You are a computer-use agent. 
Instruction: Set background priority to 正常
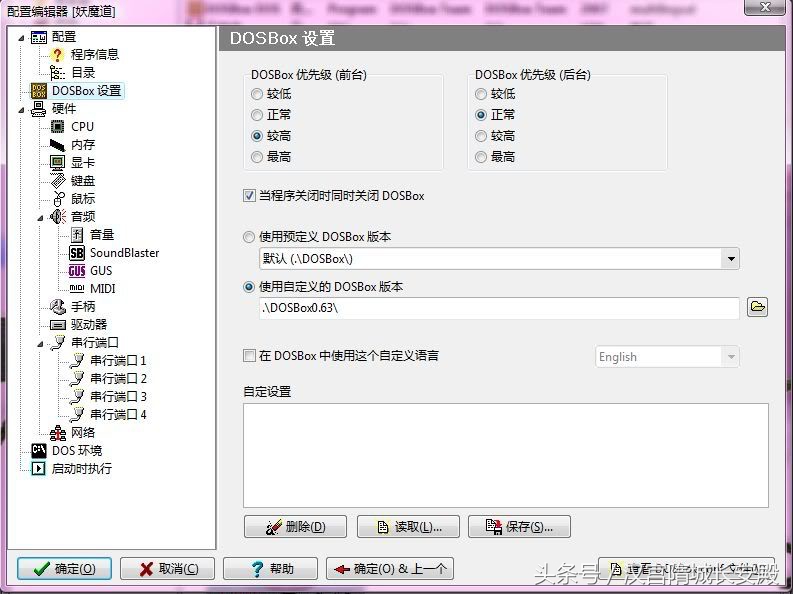(481, 115)
